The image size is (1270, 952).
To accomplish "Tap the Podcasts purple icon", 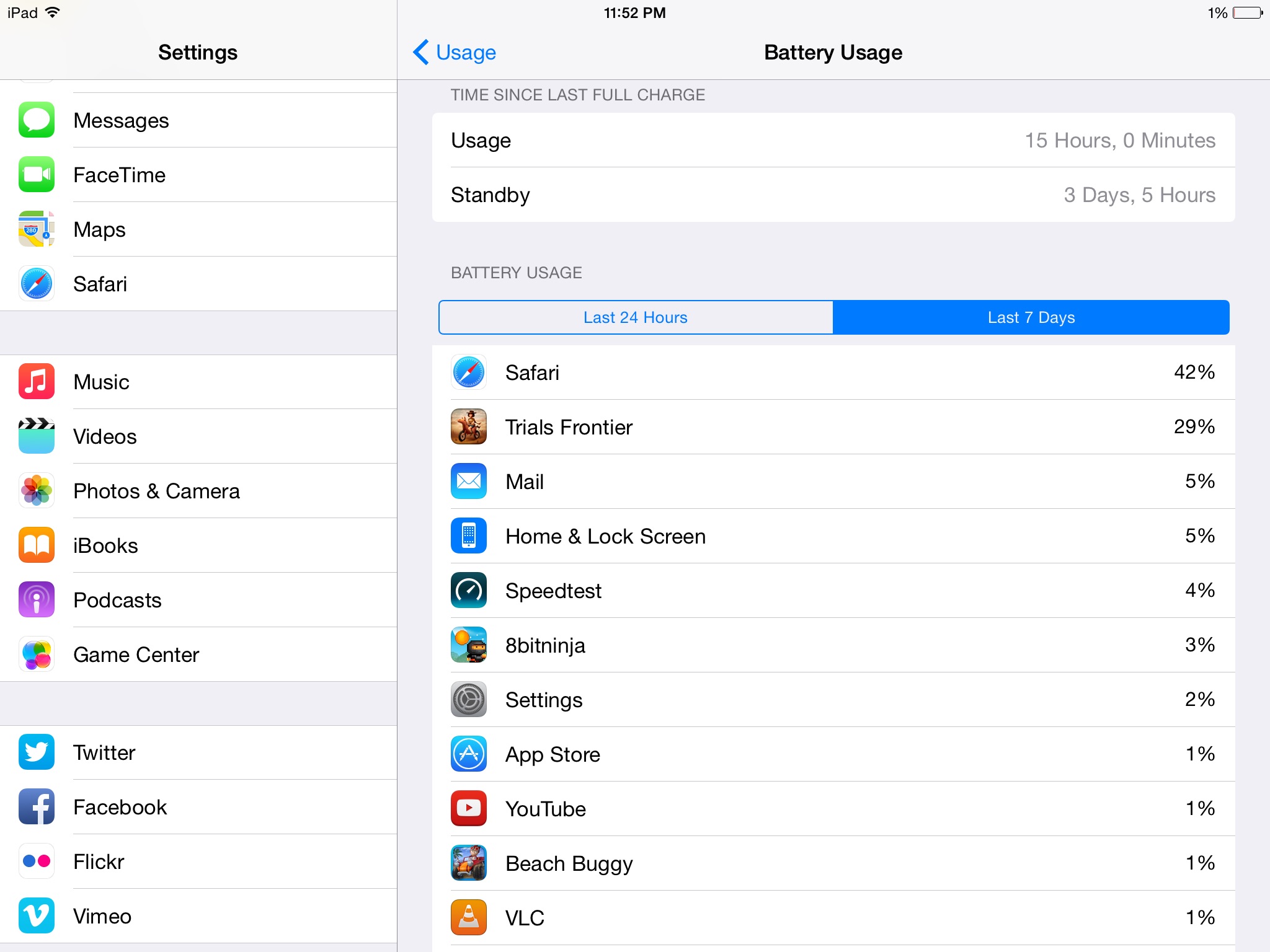I will tap(37, 599).
